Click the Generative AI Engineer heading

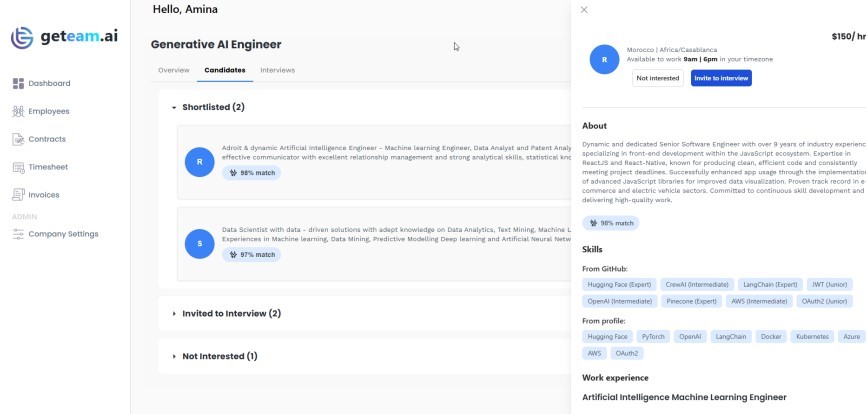[x=216, y=44]
